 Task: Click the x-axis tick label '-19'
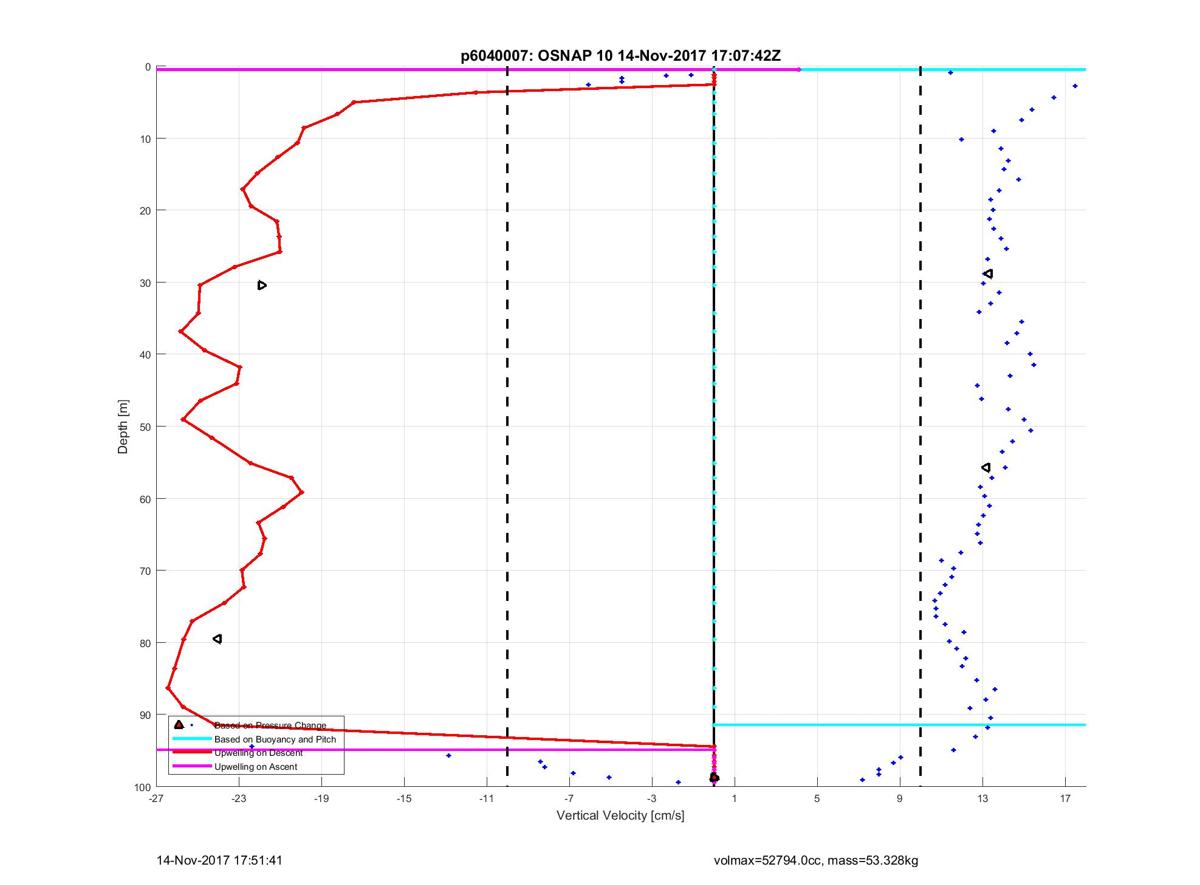point(321,799)
